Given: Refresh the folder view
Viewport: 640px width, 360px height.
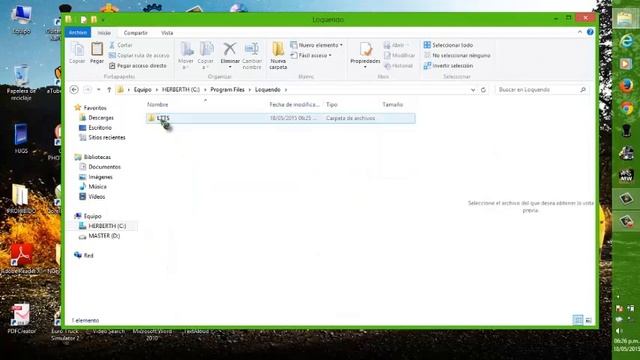Looking at the screenshot, I should pos(483,90).
